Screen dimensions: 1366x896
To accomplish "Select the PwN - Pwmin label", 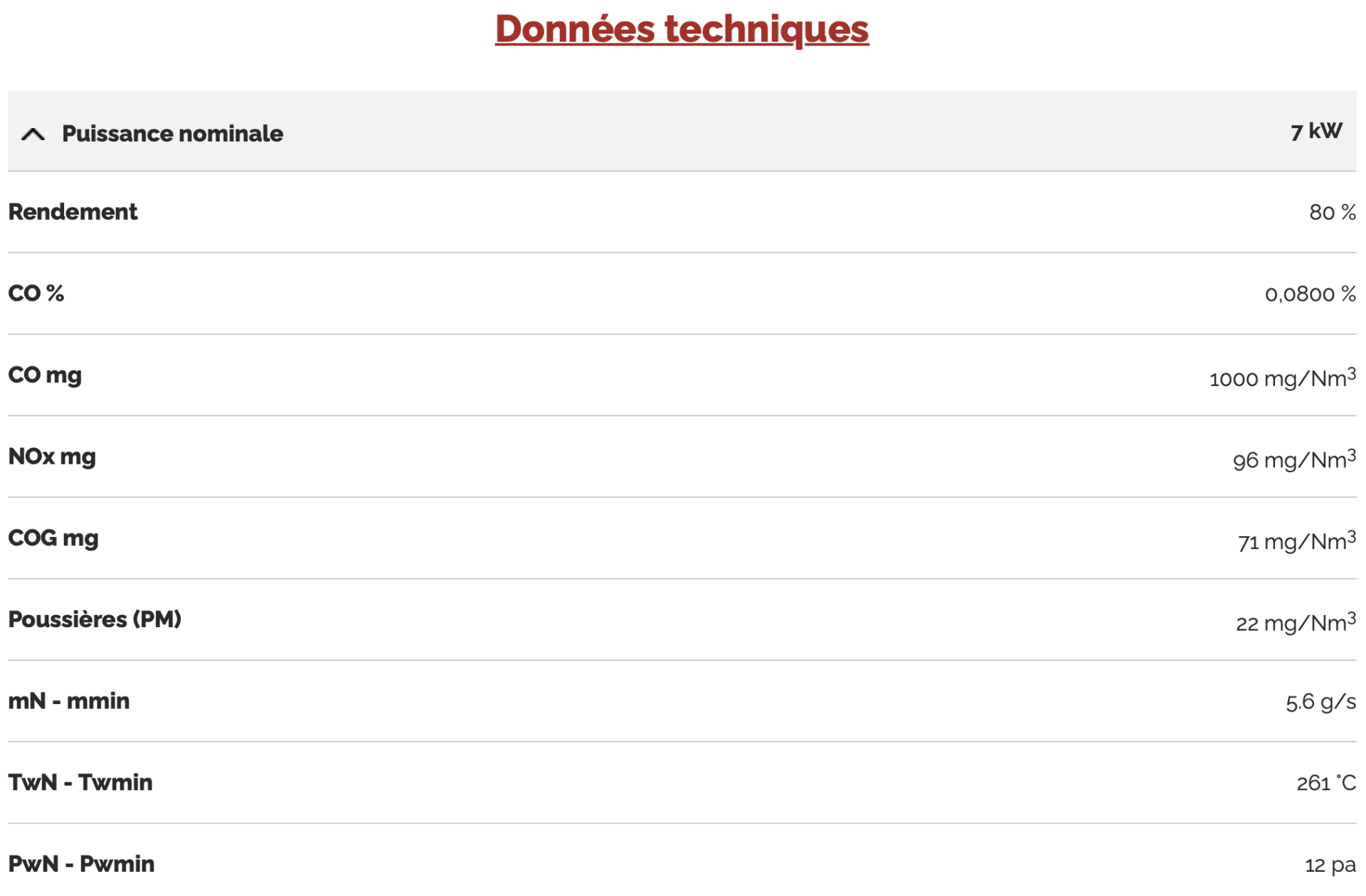I will [x=81, y=864].
